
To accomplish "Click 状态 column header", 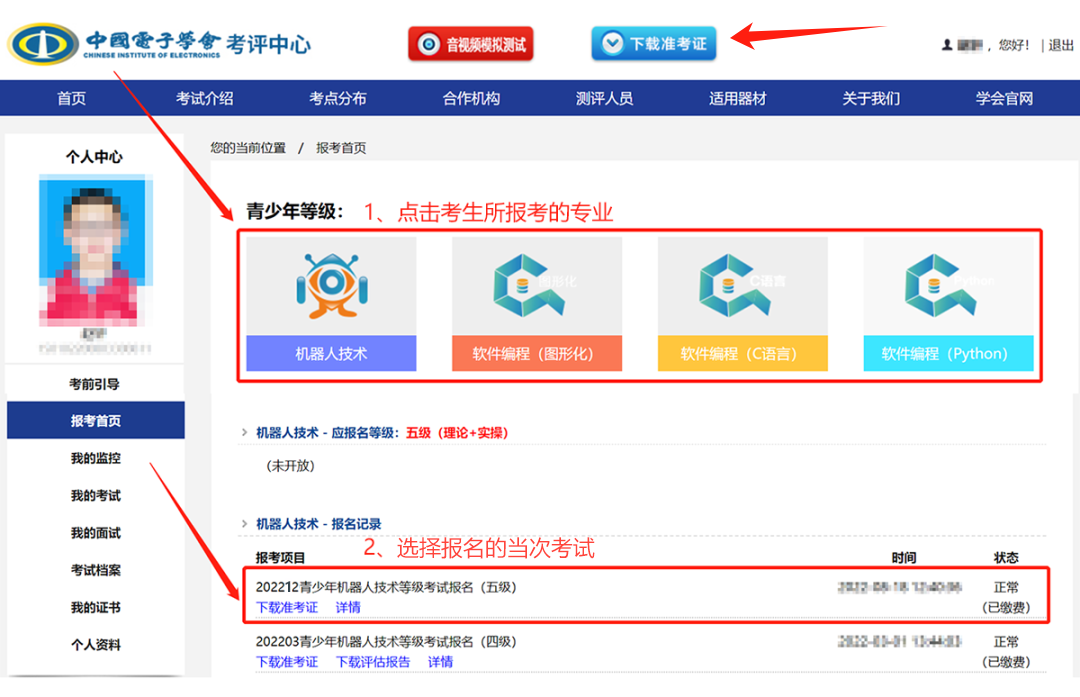I will pos(1006,558).
